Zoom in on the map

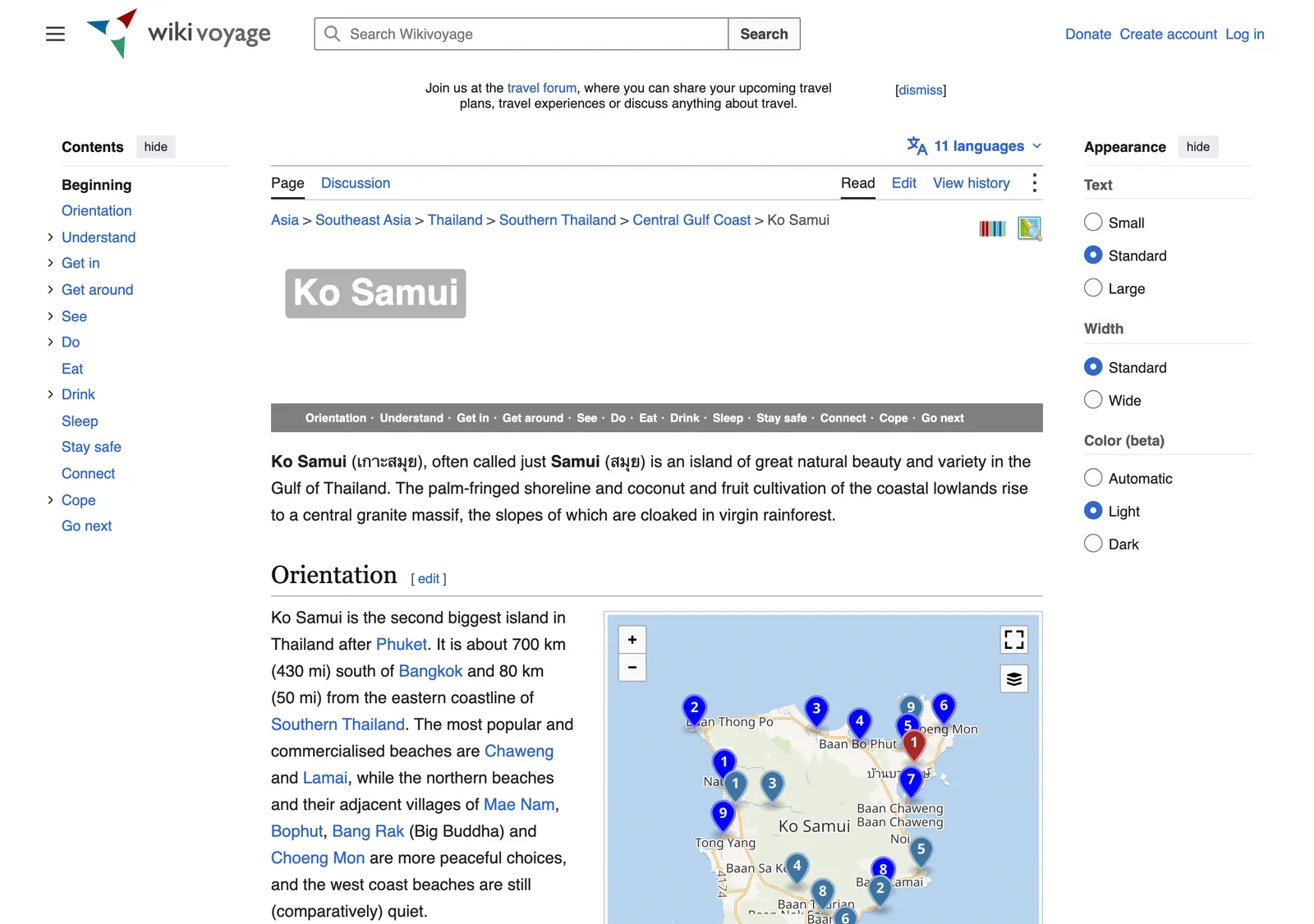pos(632,640)
